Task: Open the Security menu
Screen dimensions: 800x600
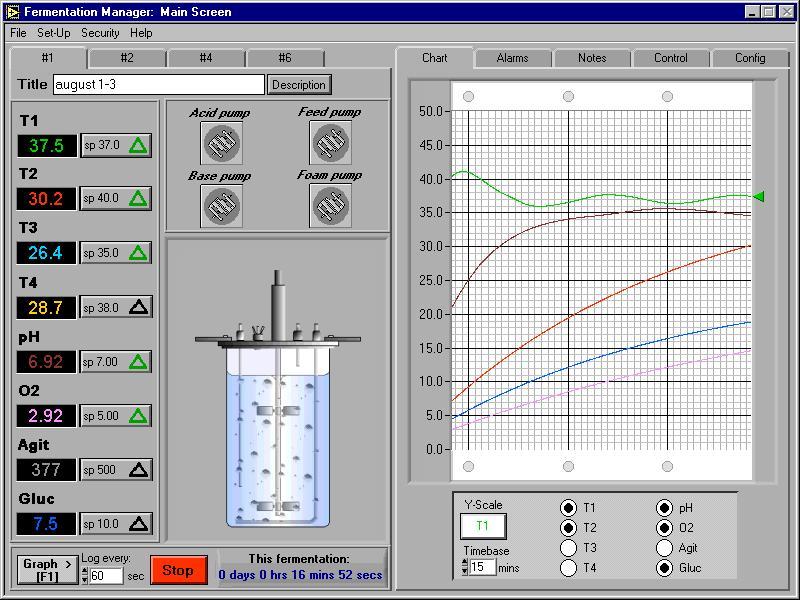Action: 100,33
